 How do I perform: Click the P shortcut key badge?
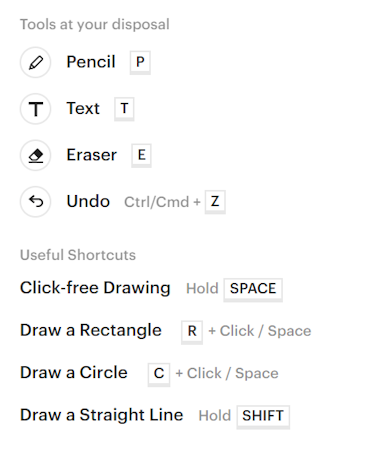[140, 62]
